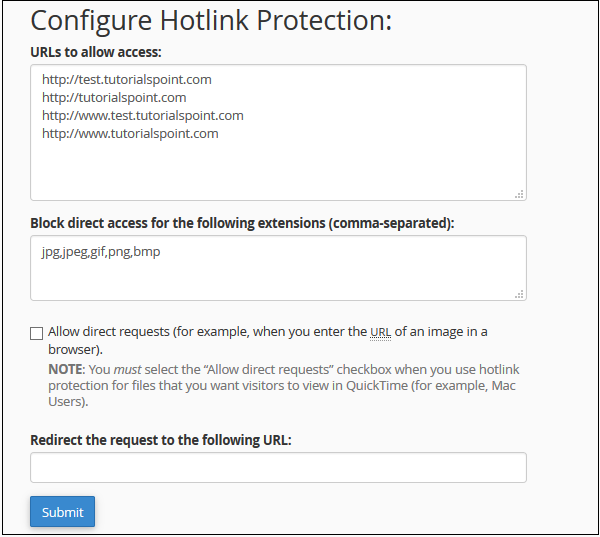
Task: Place cursor on the http://tutorialspoint.com line
Action: [x=114, y=97]
